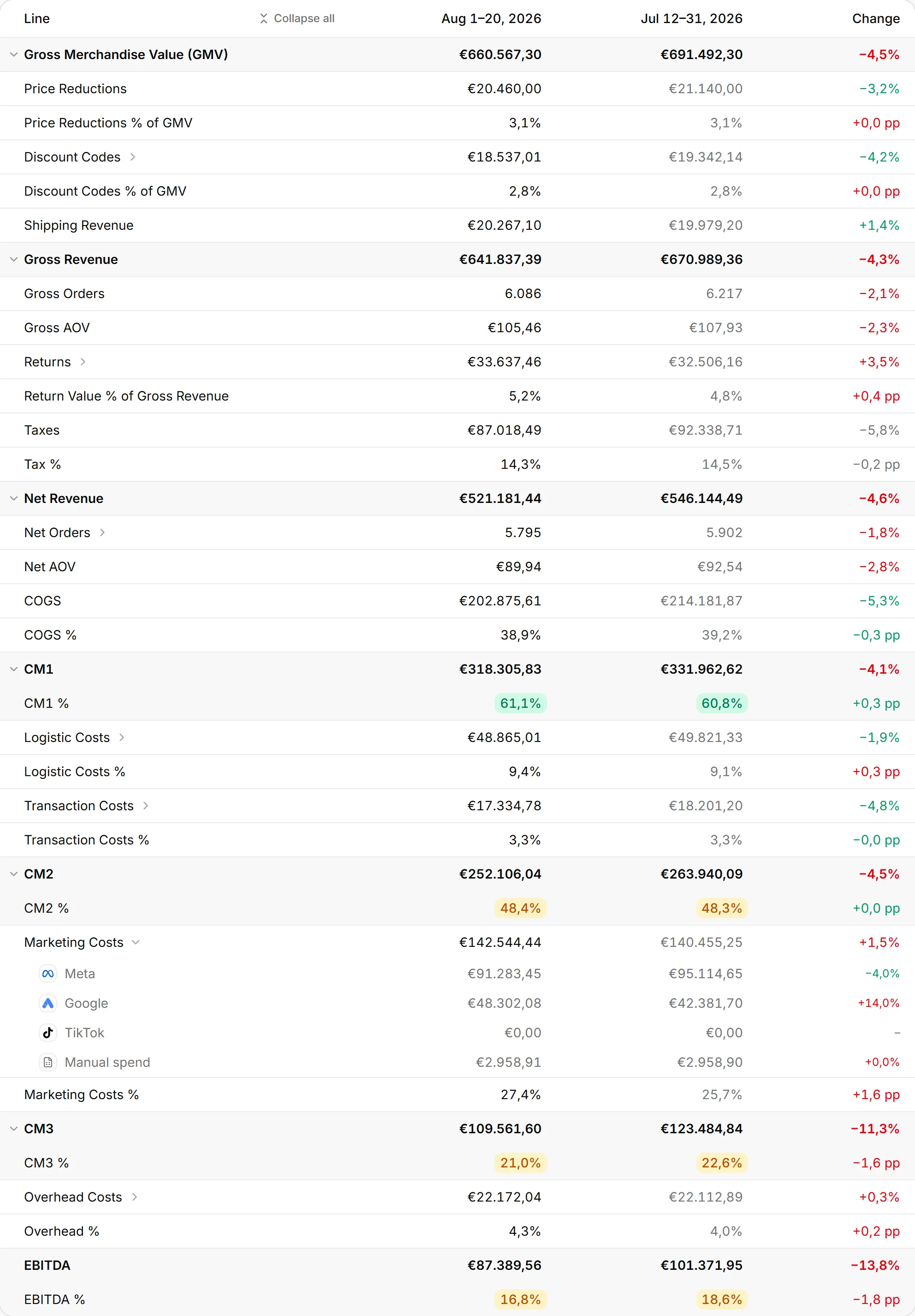Click the CM2 % badge 48,4%
The image size is (915, 1316).
(520, 908)
